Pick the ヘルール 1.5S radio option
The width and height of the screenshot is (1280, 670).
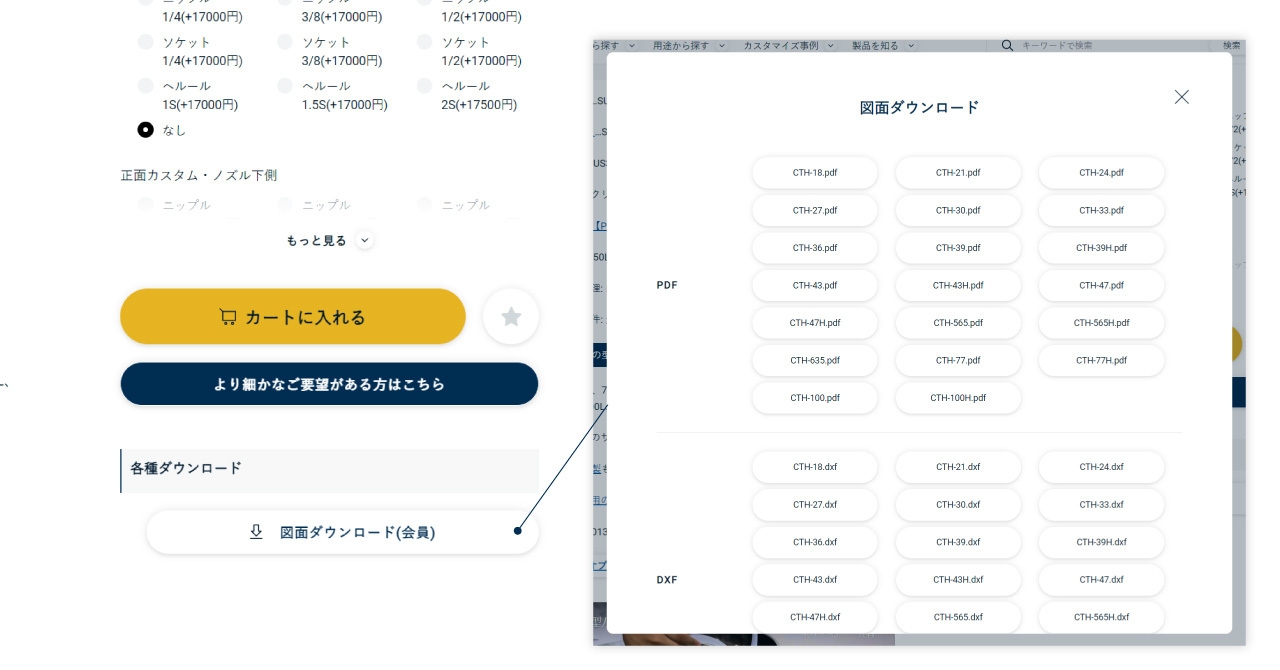click(285, 86)
